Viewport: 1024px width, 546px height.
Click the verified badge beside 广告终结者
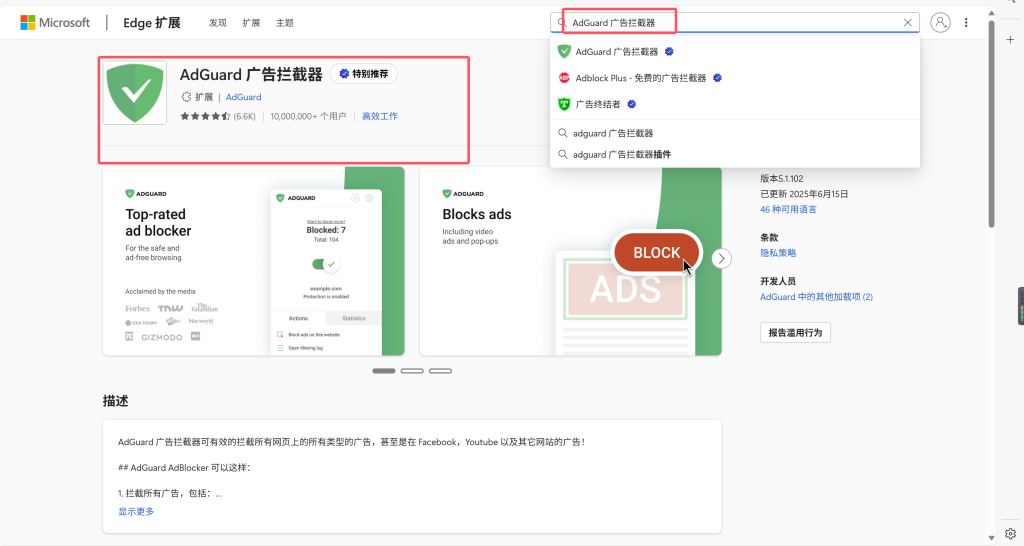pos(632,104)
